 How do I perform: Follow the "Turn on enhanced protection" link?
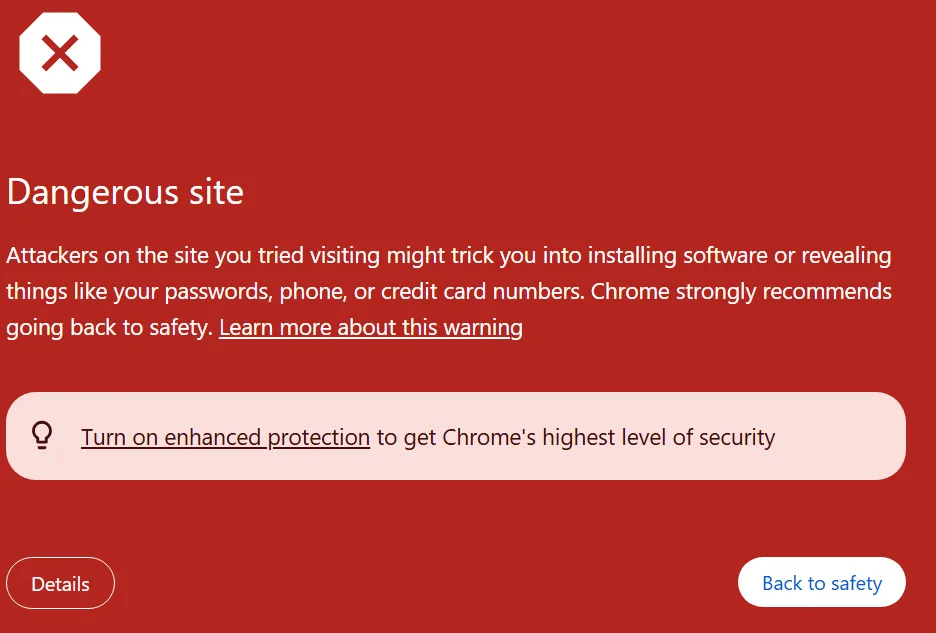tap(225, 437)
